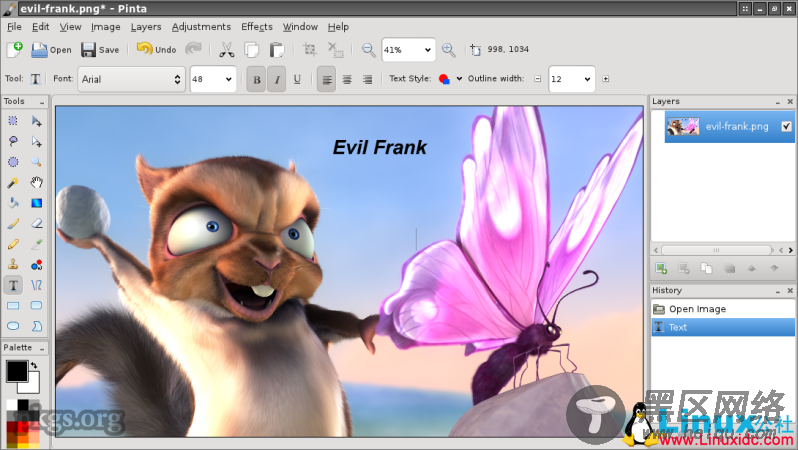
Task: Select the Eraser tool
Action: click(36, 223)
